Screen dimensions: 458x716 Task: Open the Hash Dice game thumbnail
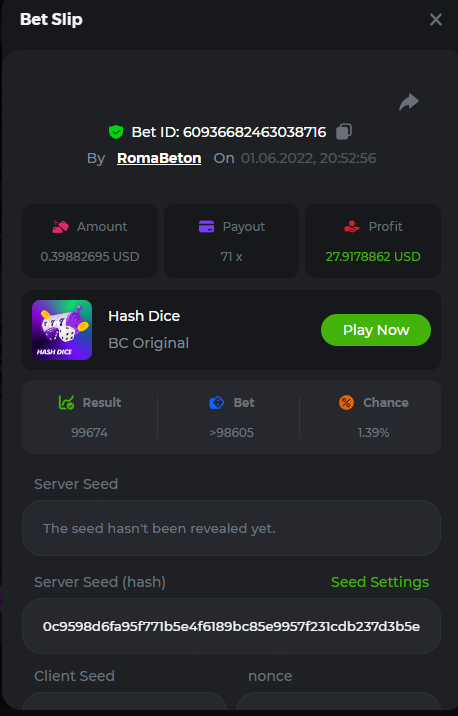tap(62, 330)
